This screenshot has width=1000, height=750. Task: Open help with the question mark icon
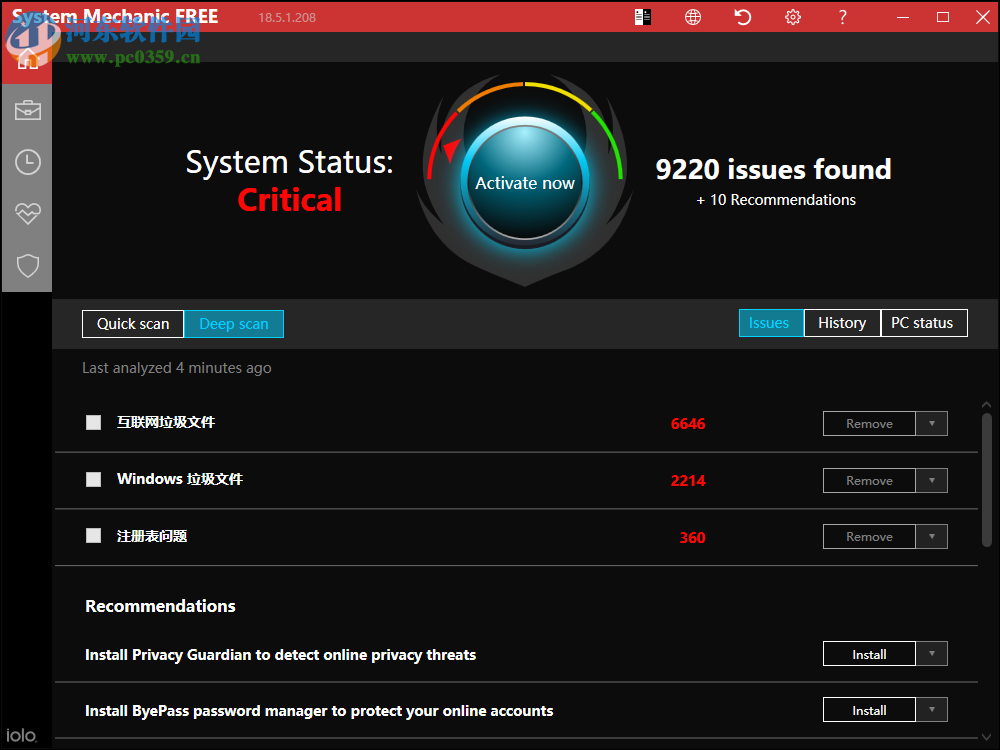point(842,17)
